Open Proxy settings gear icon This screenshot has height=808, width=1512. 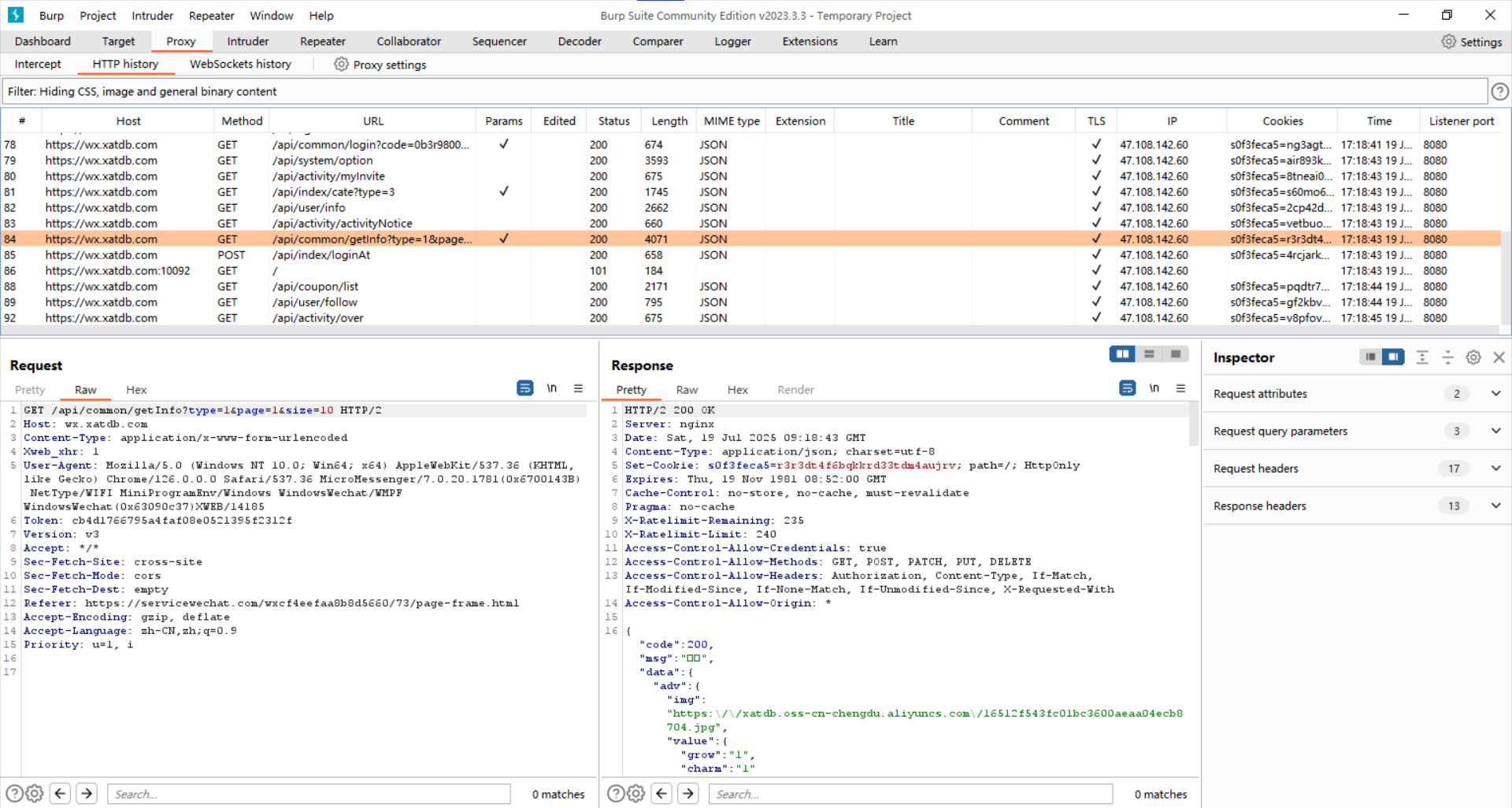tap(341, 65)
